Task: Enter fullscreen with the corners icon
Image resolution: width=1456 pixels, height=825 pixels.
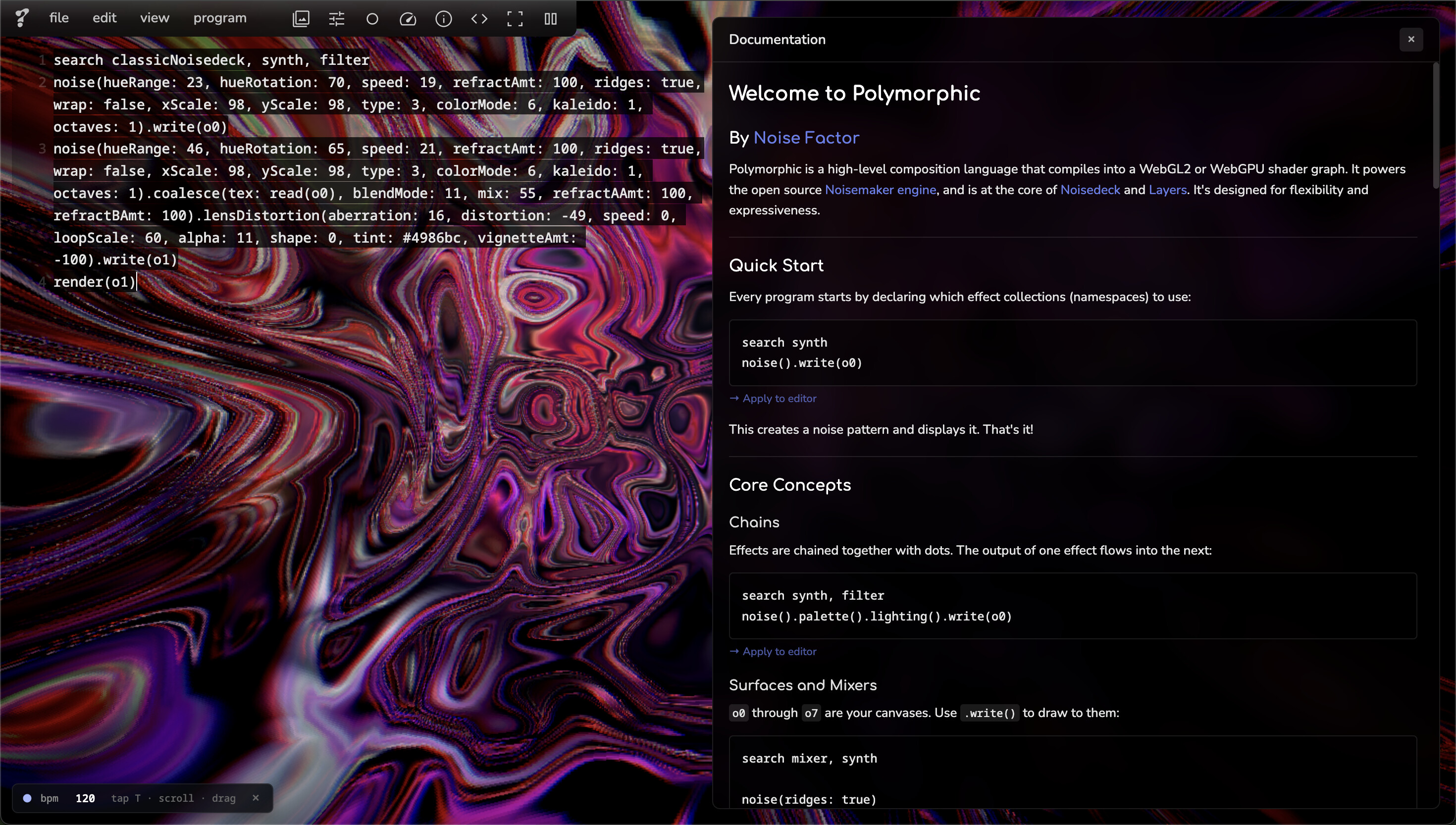Action: 515,19
